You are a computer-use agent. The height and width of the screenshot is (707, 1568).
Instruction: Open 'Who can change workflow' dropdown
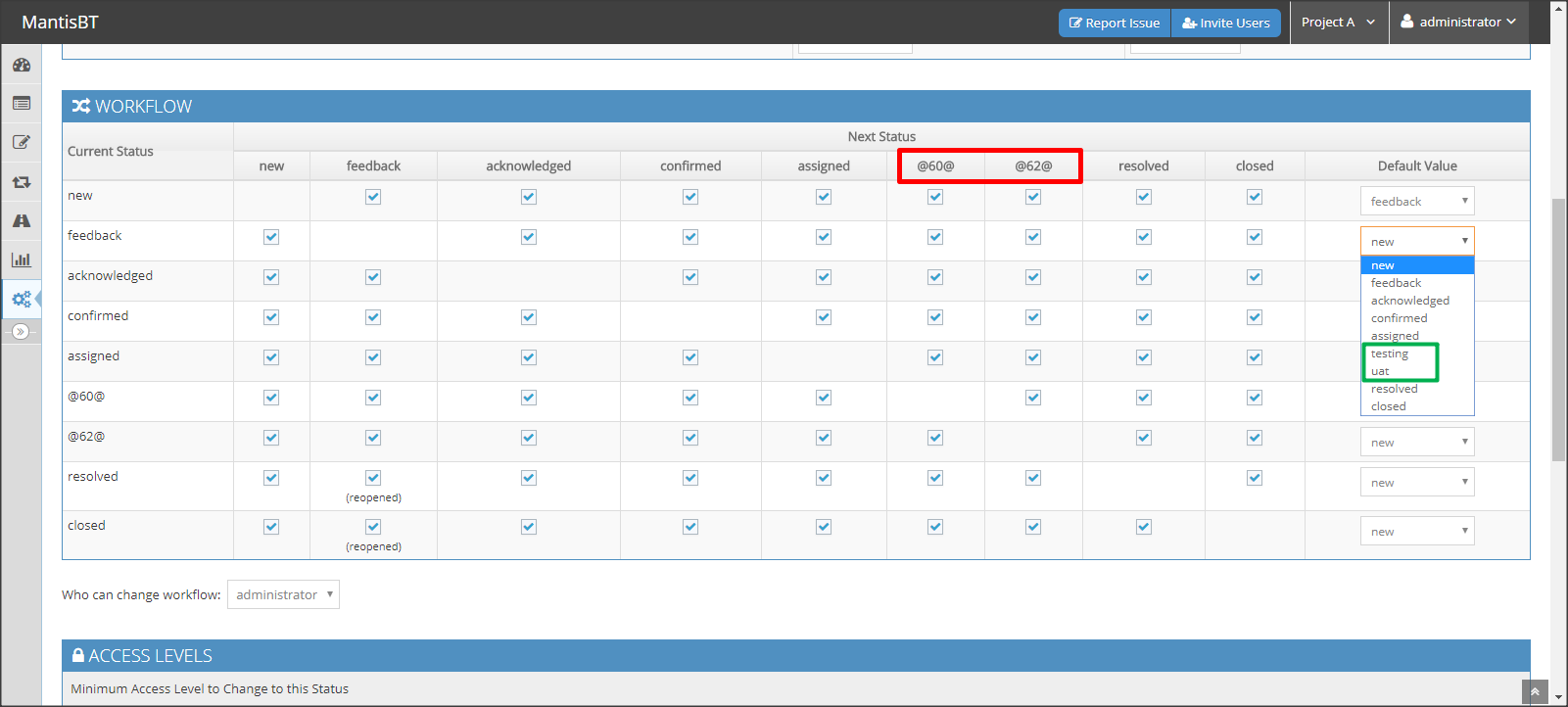click(283, 594)
